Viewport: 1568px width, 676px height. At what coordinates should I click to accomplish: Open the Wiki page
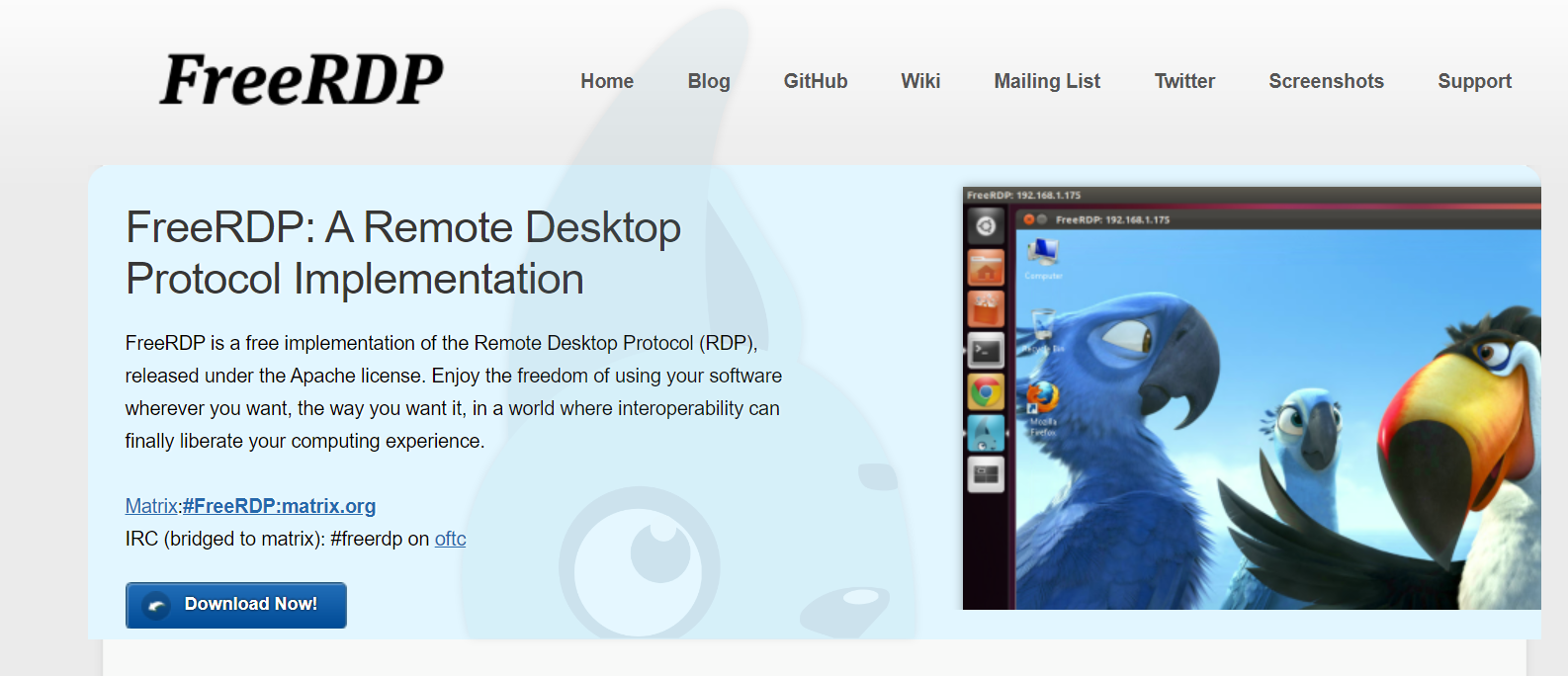click(x=920, y=81)
